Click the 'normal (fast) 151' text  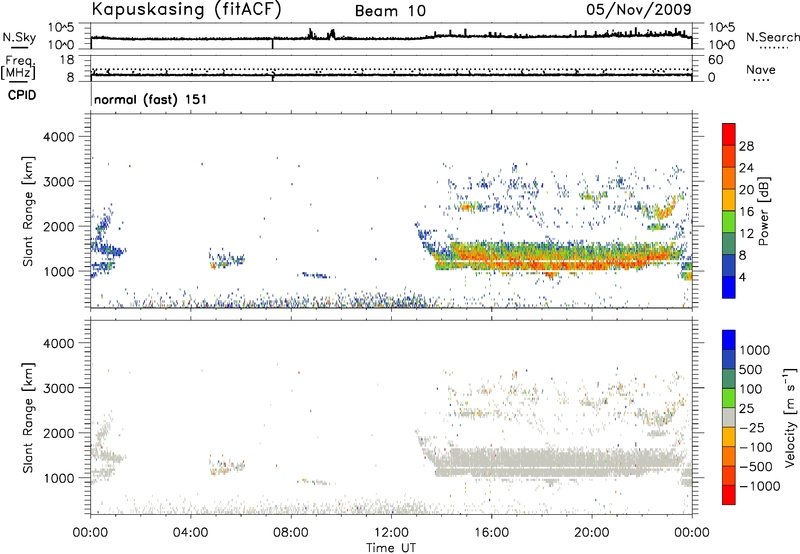(151, 99)
